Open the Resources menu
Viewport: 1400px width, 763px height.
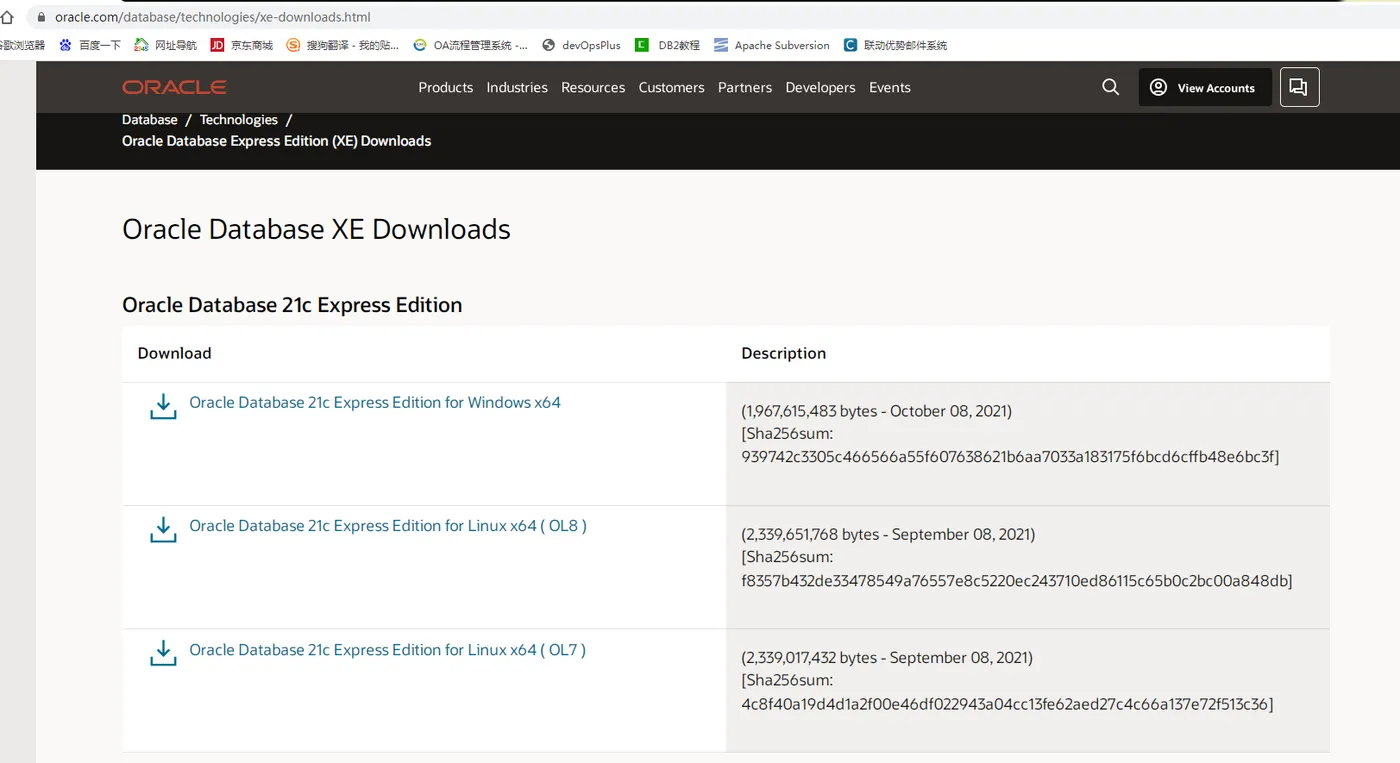click(593, 87)
